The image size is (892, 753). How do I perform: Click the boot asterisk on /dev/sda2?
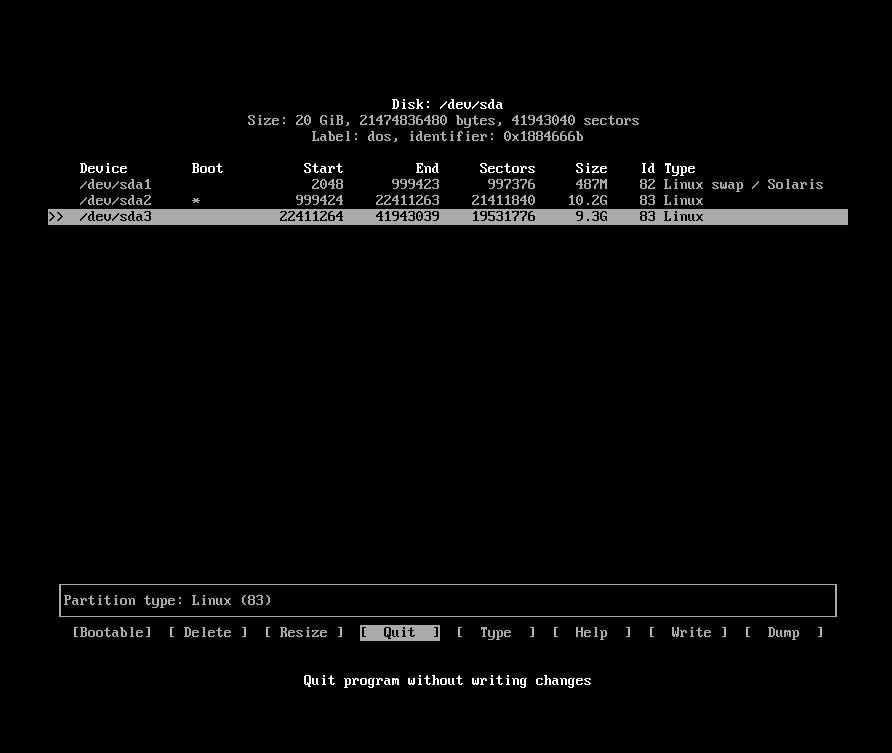[x=196, y=200]
